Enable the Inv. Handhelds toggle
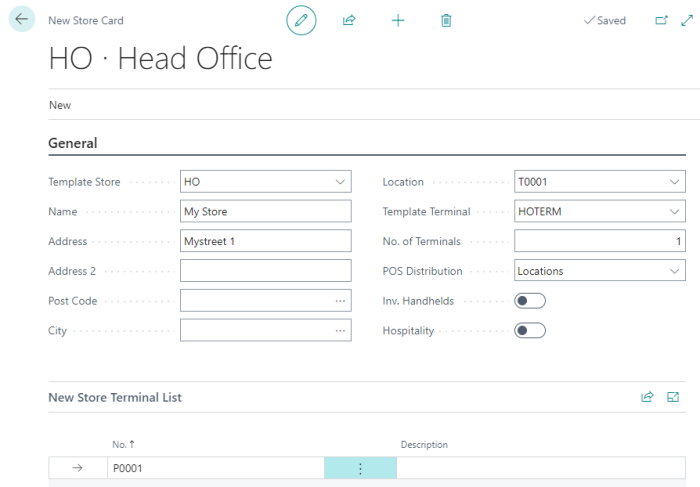Viewport: 700px width, 487px height. [x=530, y=301]
